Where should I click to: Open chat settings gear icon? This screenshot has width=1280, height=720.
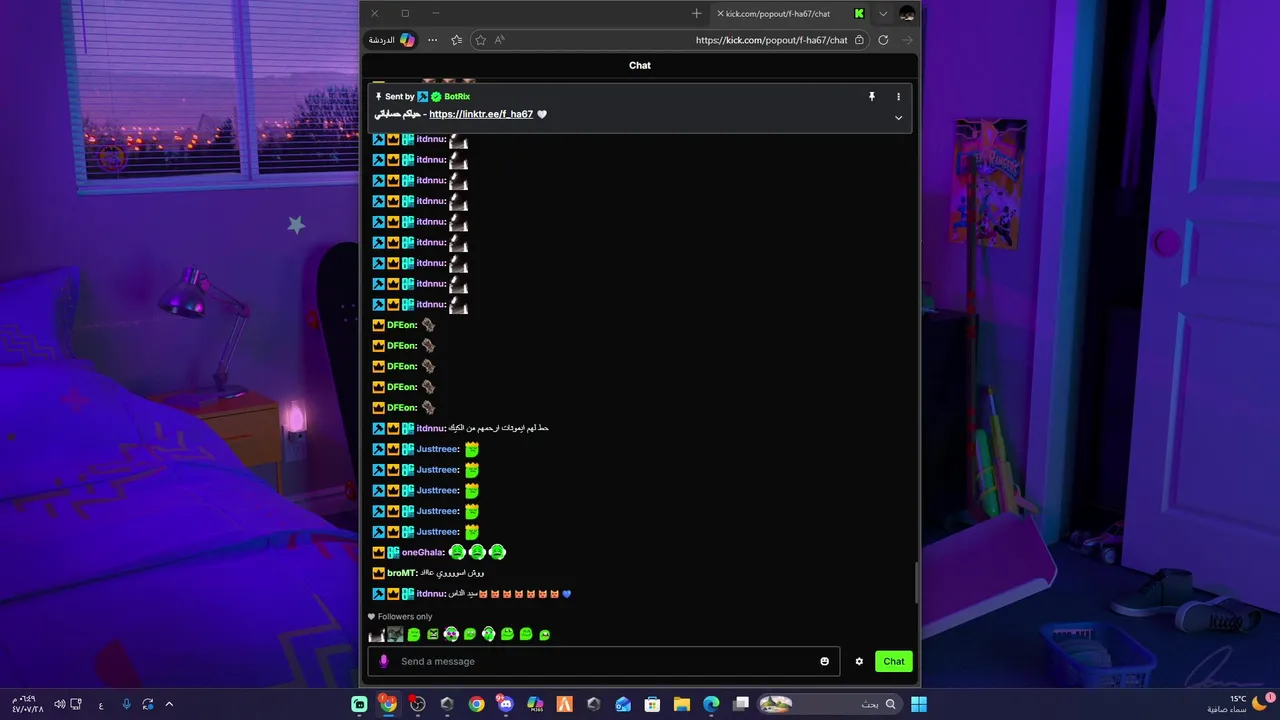point(858,661)
